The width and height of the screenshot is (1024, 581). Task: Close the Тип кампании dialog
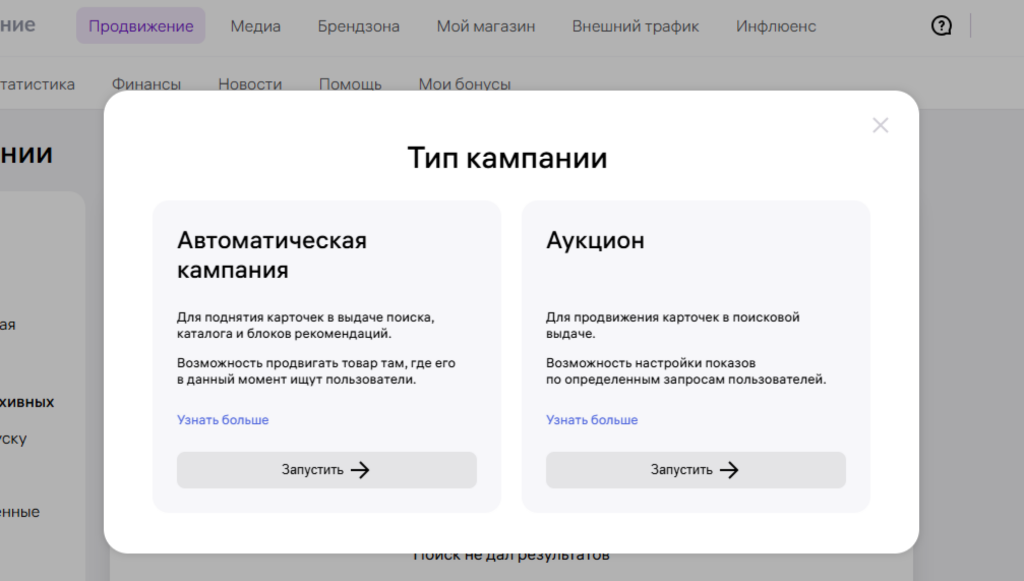[x=880, y=125]
